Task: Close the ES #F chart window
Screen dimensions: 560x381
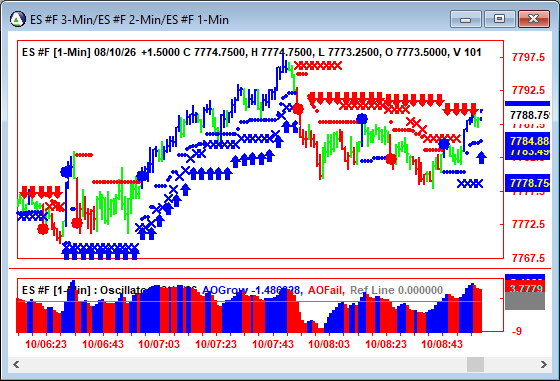Action: pyautogui.click(x=534, y=19)
